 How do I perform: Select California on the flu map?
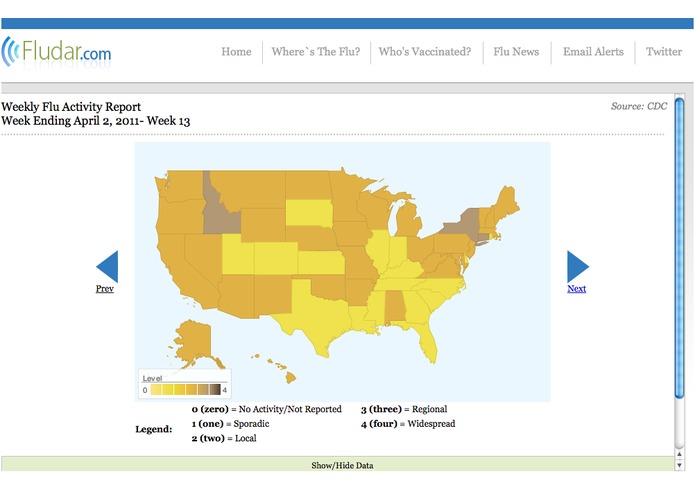coord(177,268)
